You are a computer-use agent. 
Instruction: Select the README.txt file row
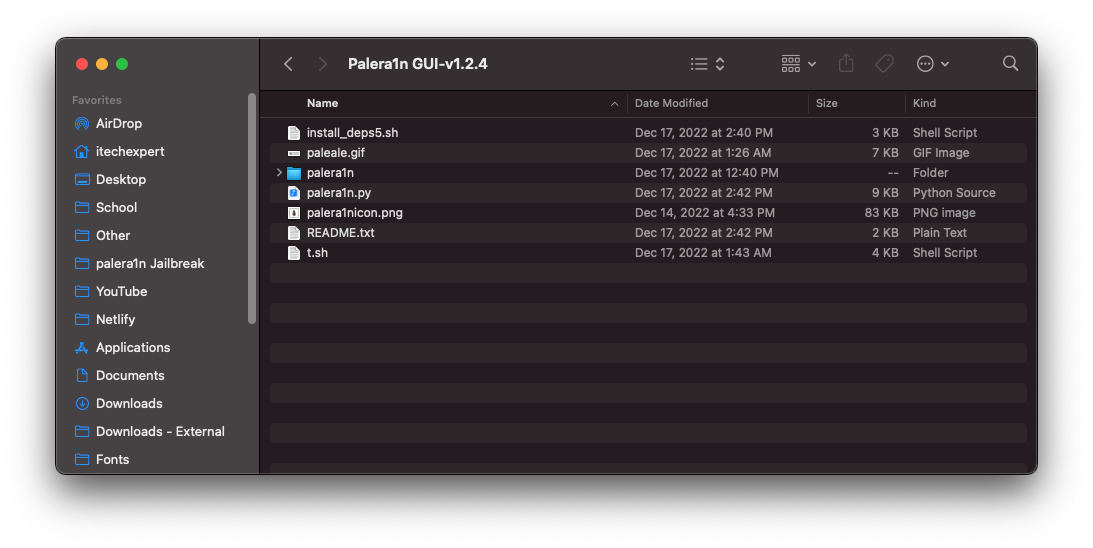point(340,233)
